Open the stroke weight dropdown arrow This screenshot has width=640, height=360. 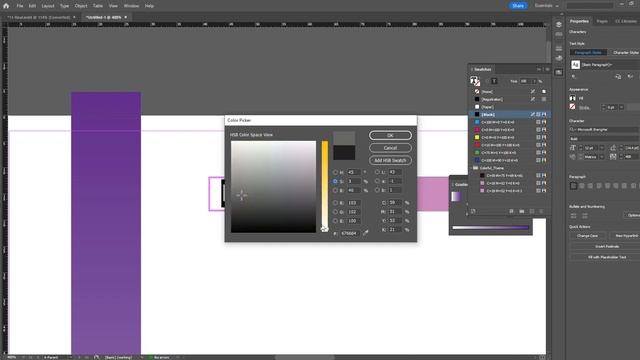tap(621, 107)
